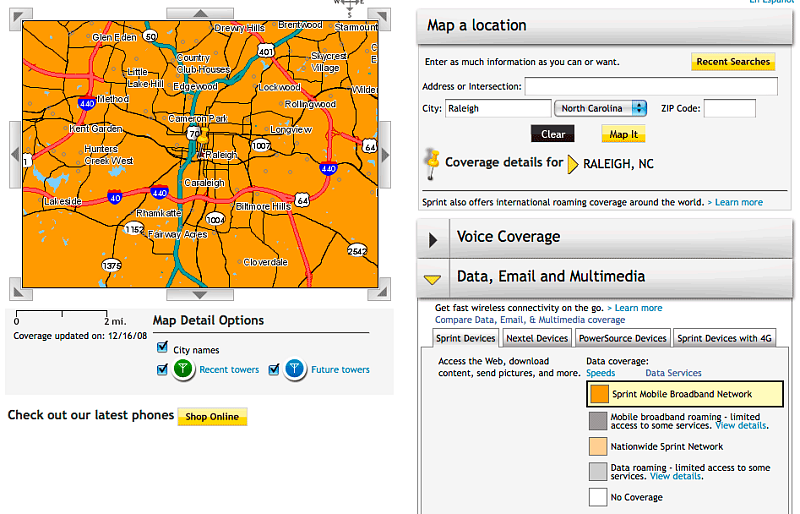The width and height of the screenshot is (800, 514).
Task: Click the Map It button
Action: (x=623, y=134)
